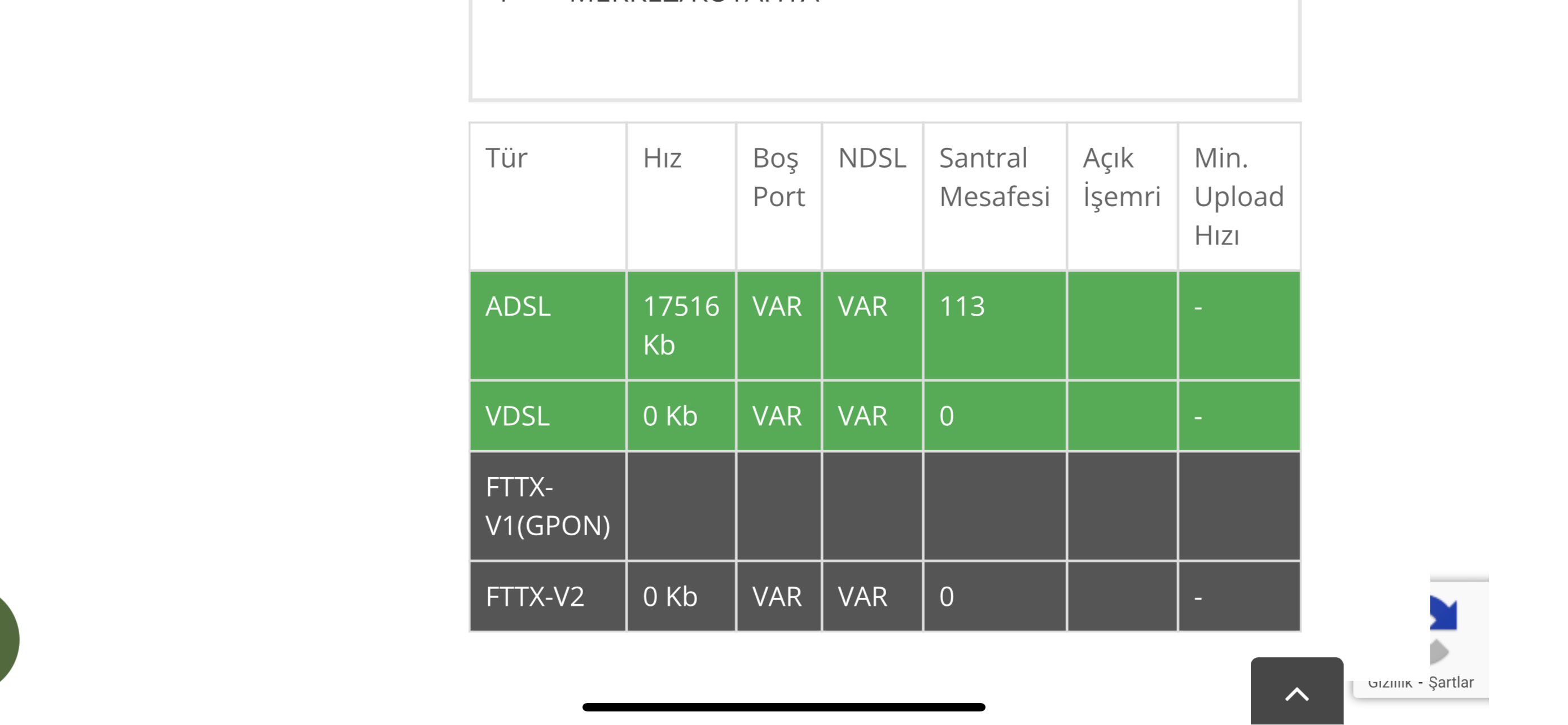This screenshot has height=725, width=1568.
Task: Click the Min. Upload Hızı header
Action: [x=1239, y=196]
